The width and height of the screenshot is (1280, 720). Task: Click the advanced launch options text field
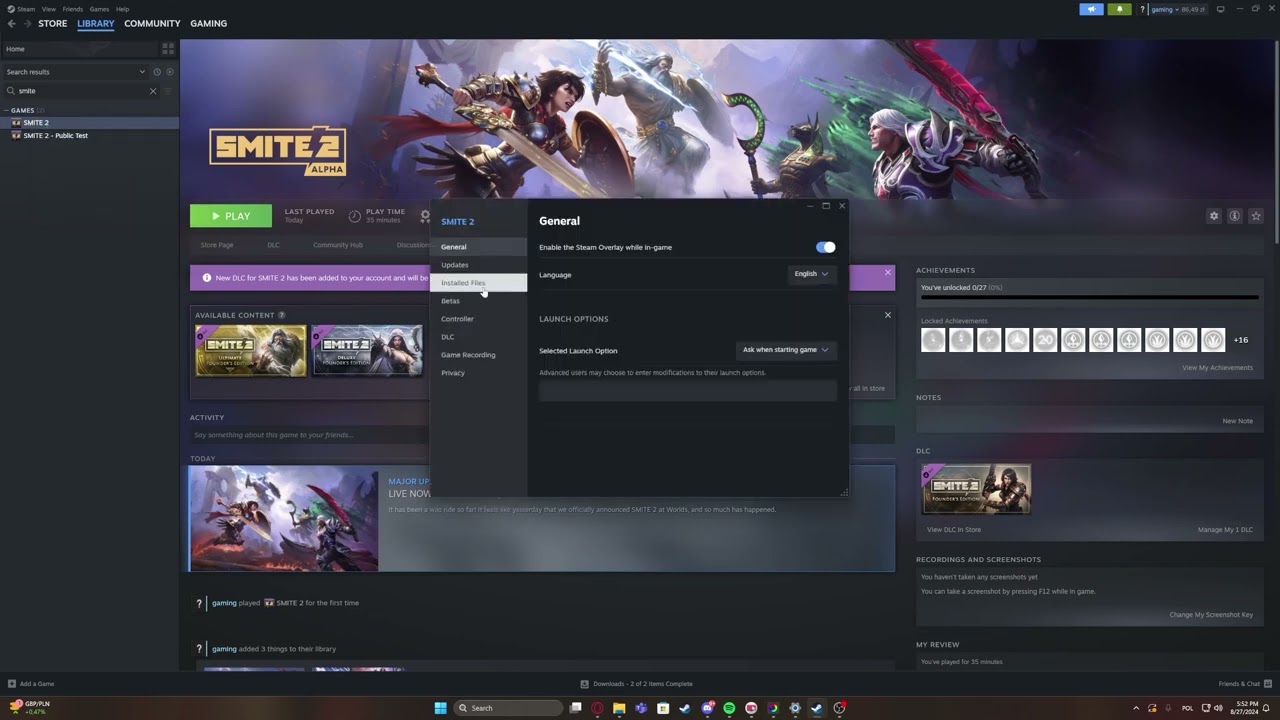tap(687, 391)
